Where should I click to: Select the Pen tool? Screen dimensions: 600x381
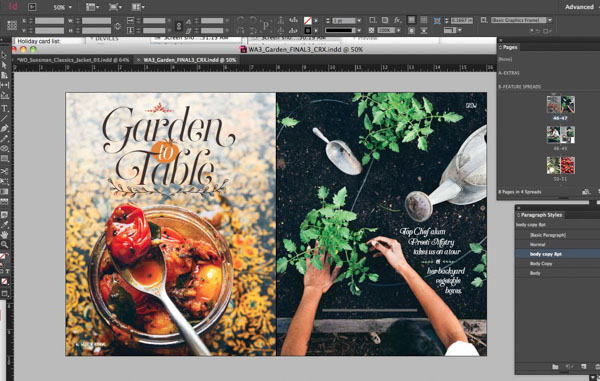pyautogui.click(x=4, y=129)
